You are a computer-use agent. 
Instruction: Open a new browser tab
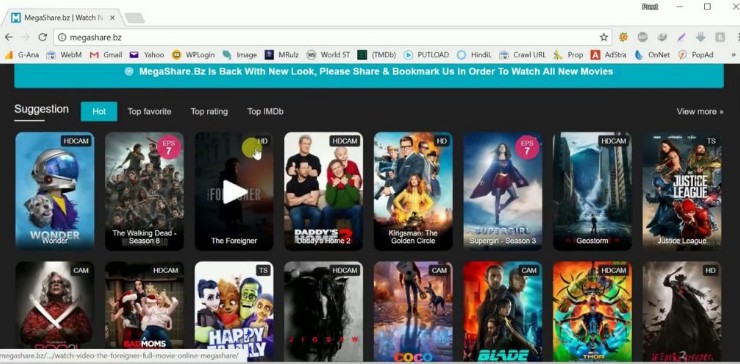134,18
